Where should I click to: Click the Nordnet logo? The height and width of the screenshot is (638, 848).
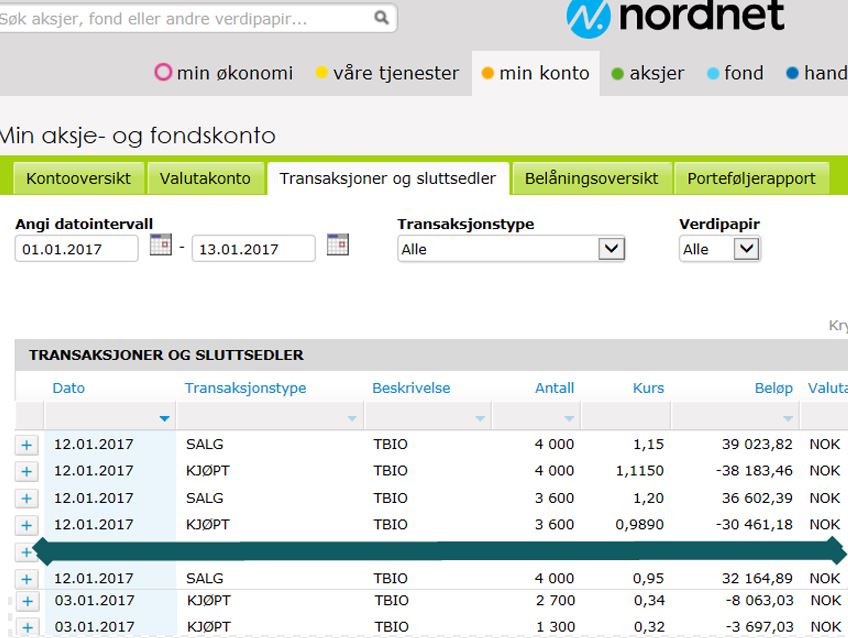(x=675, y=18)
